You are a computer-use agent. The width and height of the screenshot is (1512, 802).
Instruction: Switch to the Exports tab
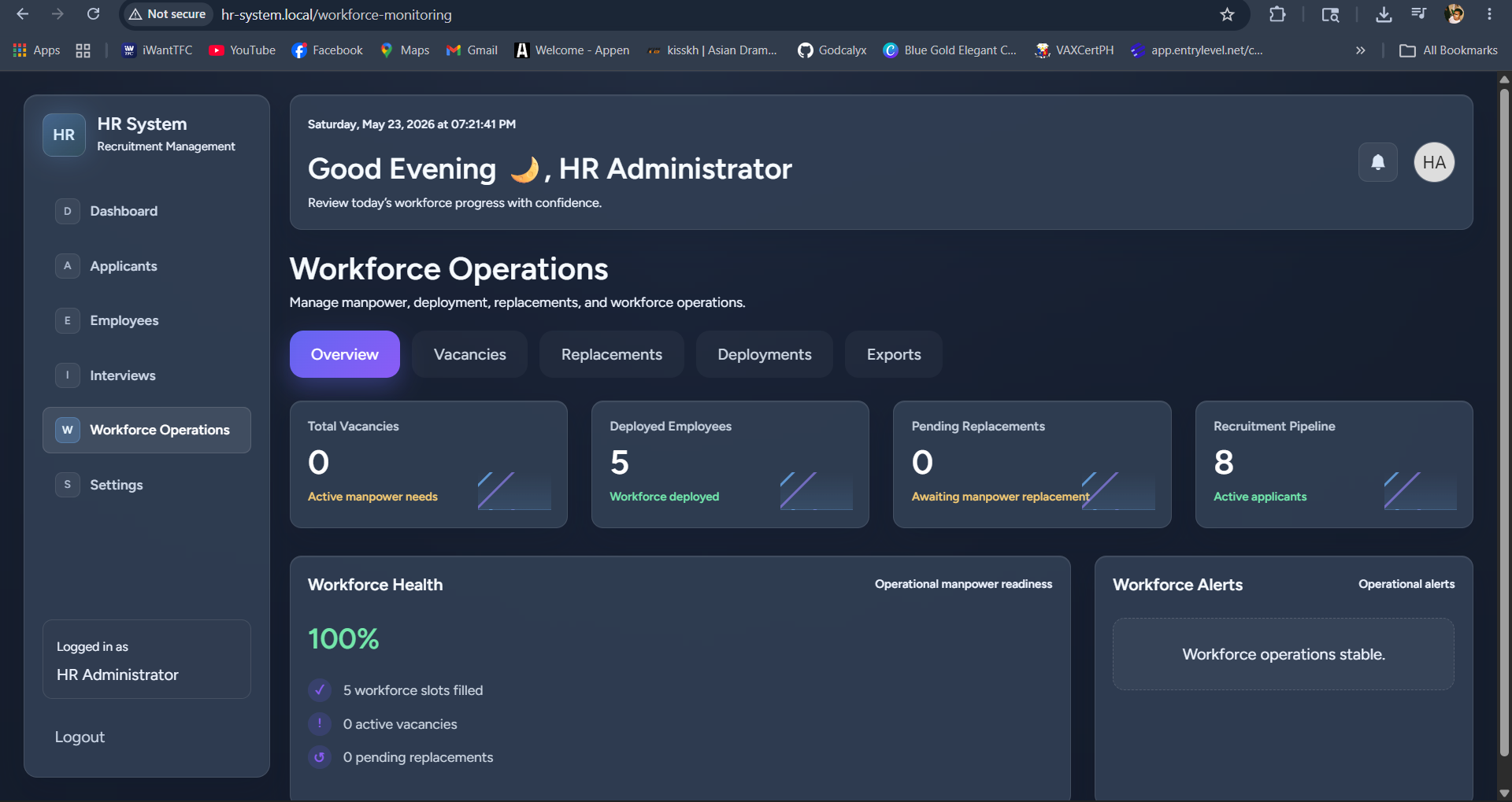(x=894, y=354)
